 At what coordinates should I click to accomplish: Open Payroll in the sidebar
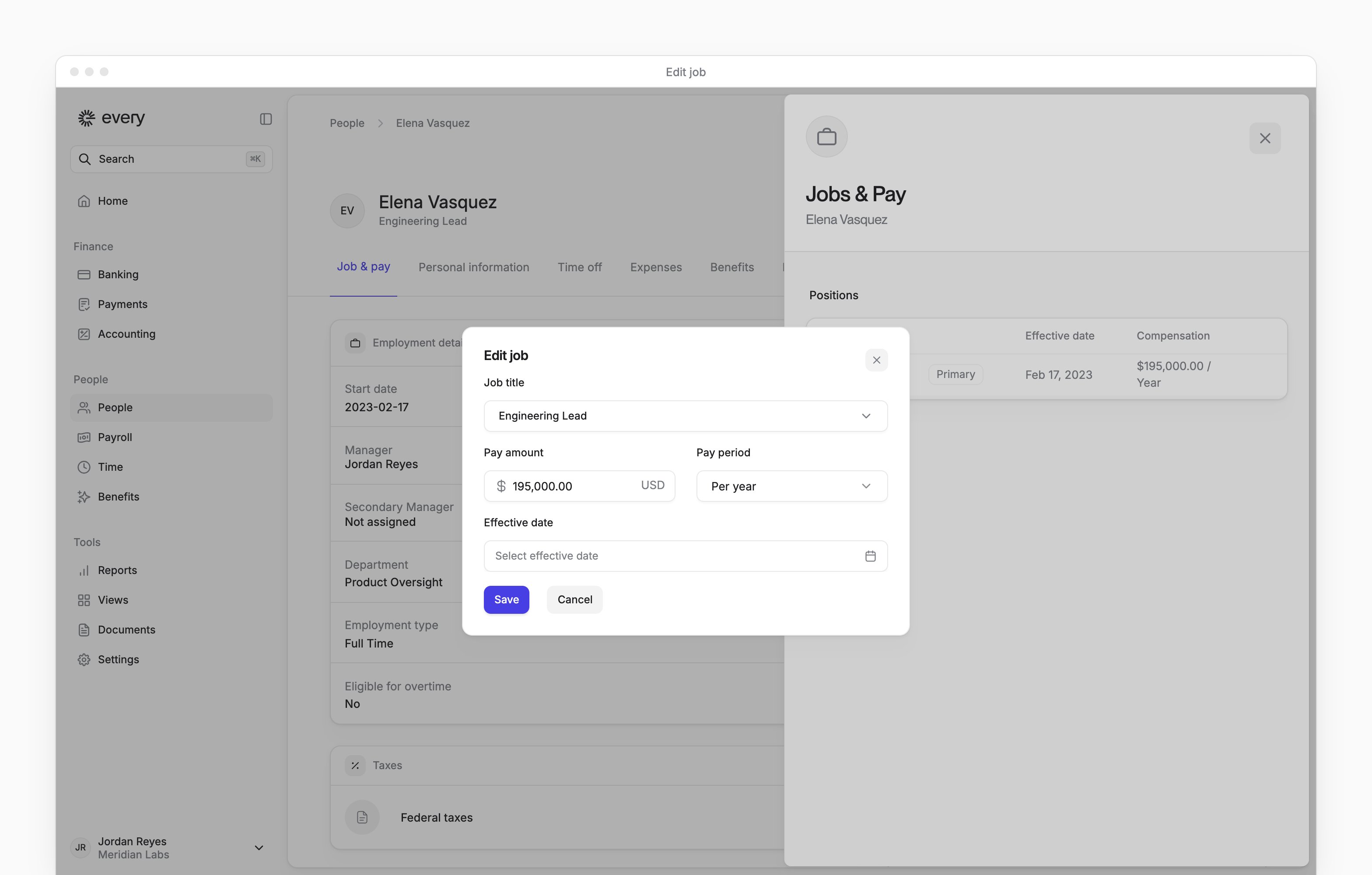171,437
